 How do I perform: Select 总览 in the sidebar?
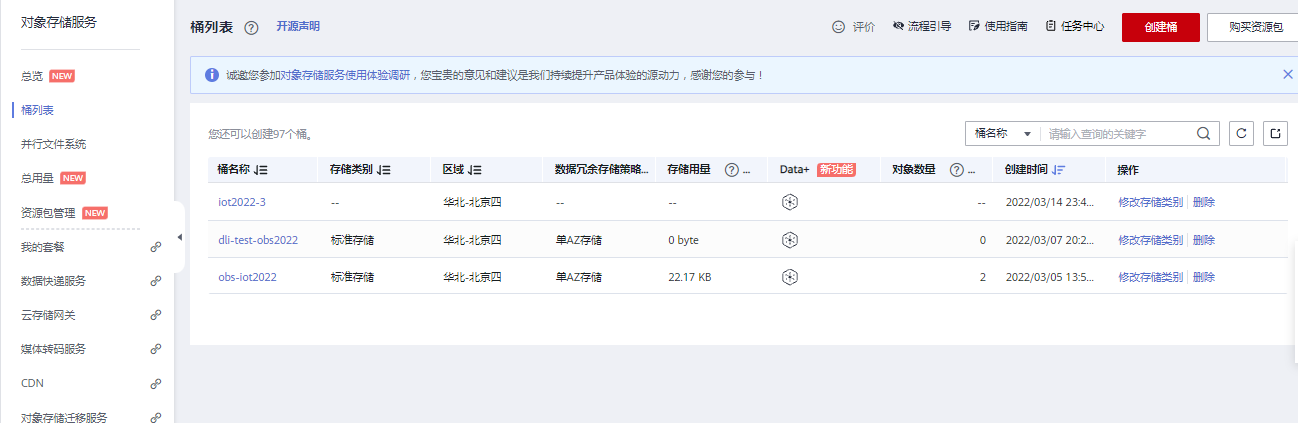point(32,76)
